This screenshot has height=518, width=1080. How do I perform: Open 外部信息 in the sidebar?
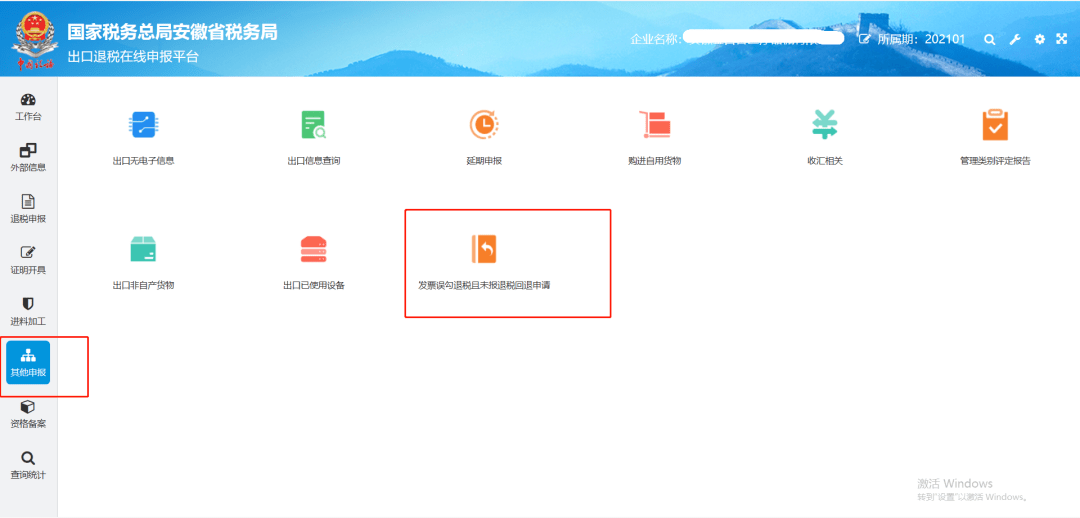[x=28, y=157]
